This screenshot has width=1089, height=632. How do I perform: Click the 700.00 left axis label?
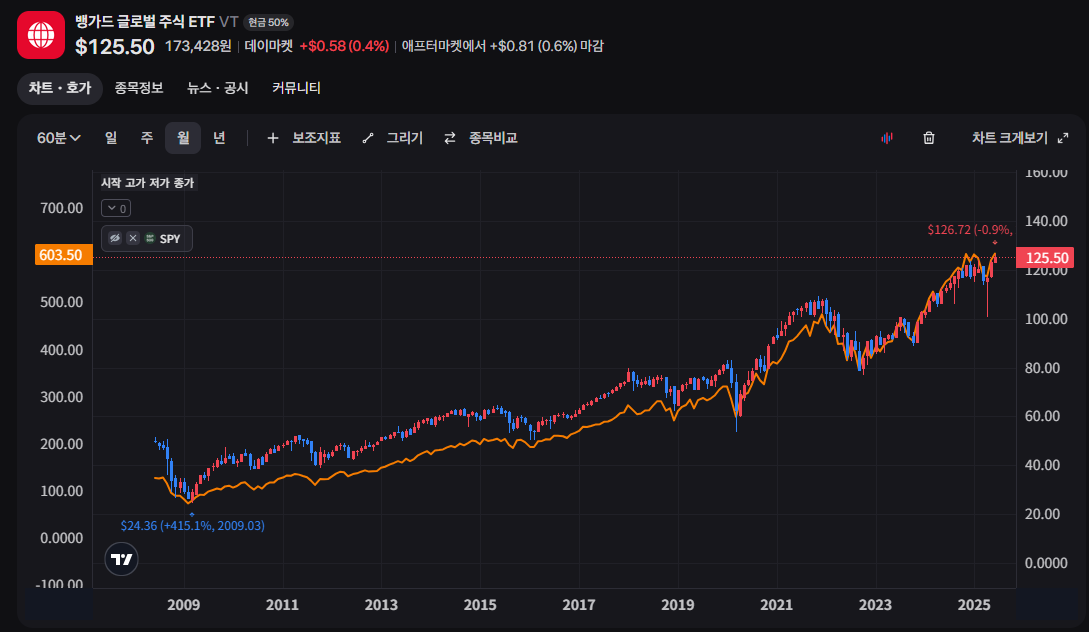[x=62, y=208]
